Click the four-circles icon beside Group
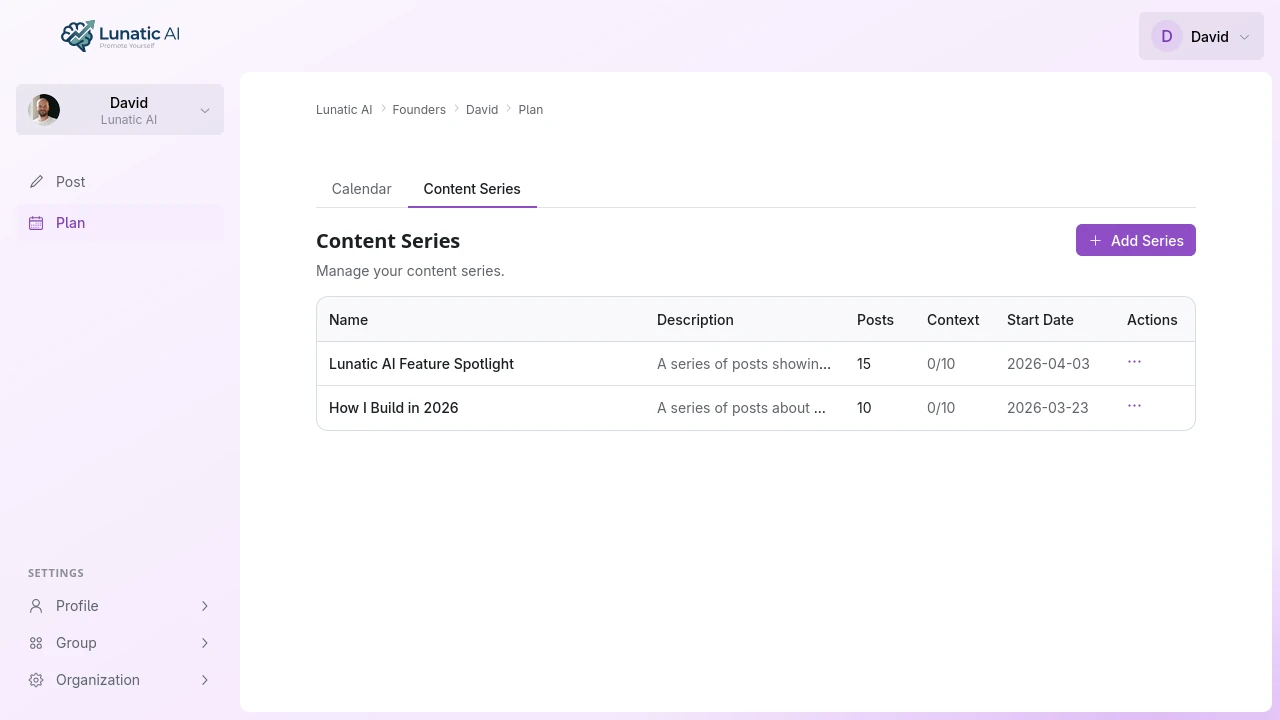 click(x=36, y=643)
